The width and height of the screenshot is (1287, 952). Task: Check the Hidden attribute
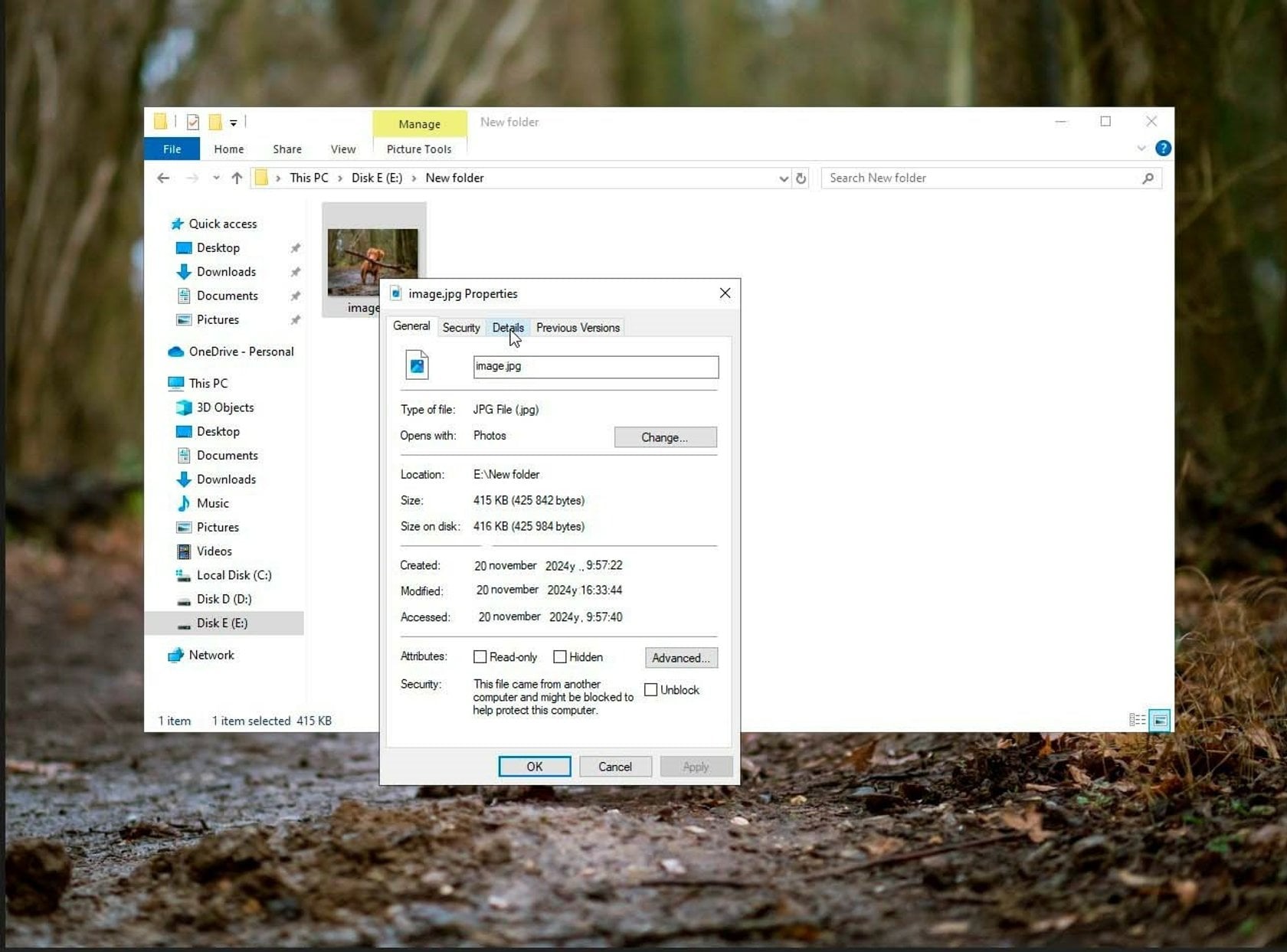562,656
